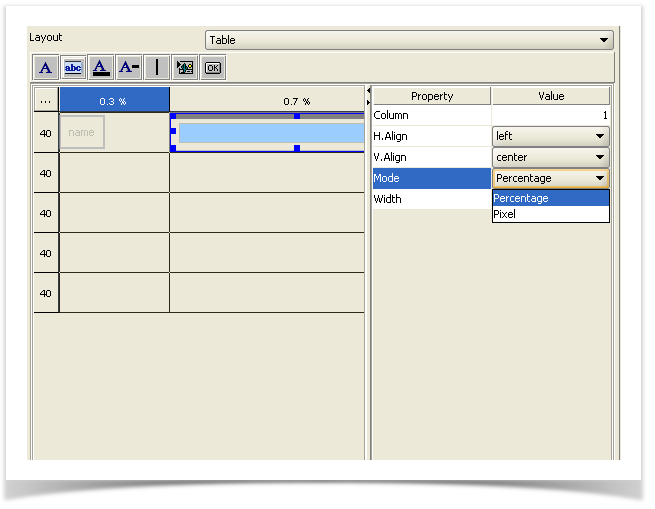This screenshot has height=509, width=655.
Task: Click the OK button tool icon
Action: 212,68
